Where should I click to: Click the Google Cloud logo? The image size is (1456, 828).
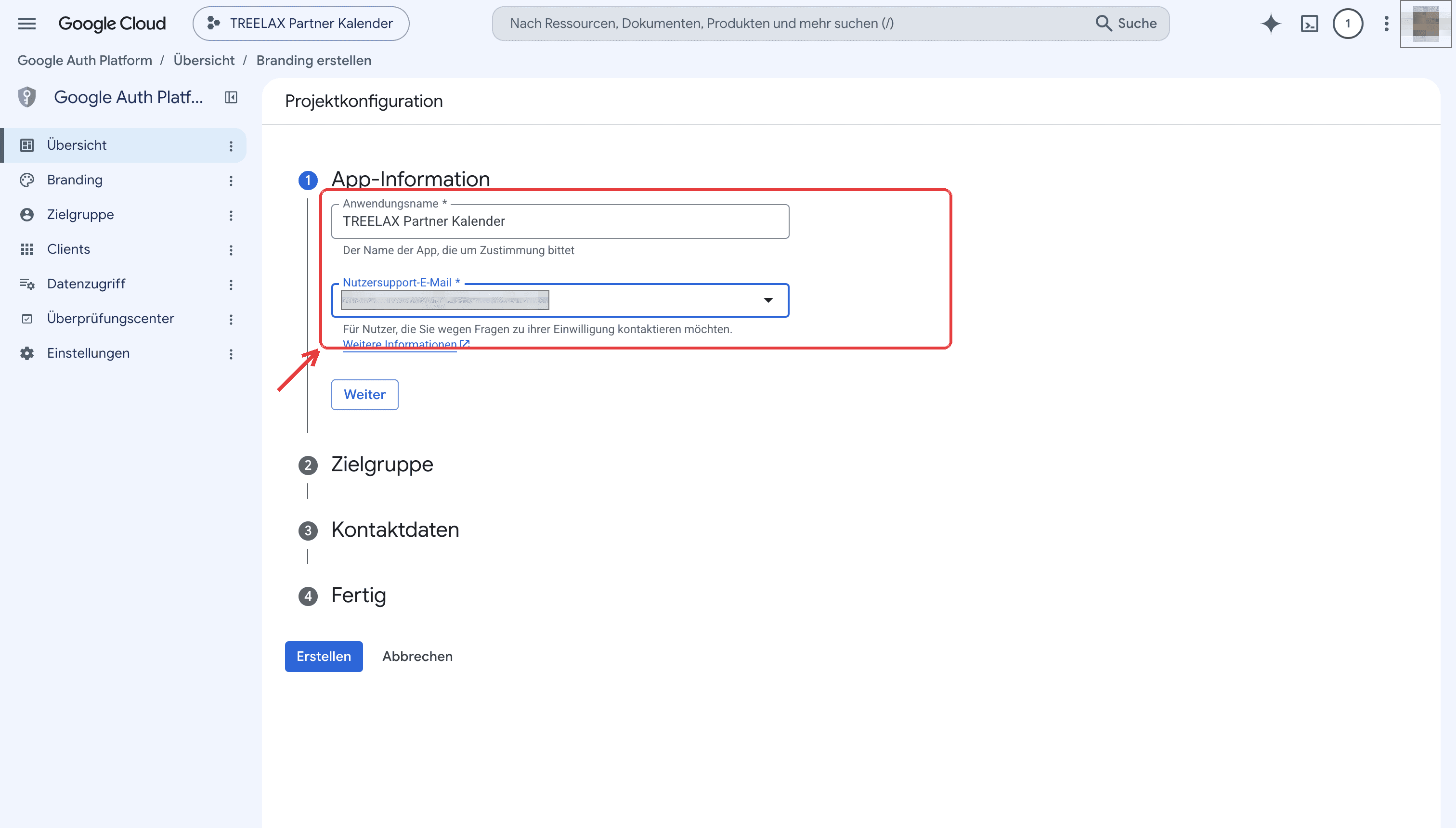112,23
